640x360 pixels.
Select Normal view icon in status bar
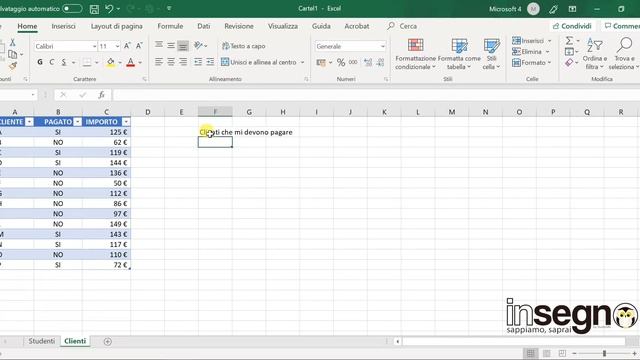530,353
